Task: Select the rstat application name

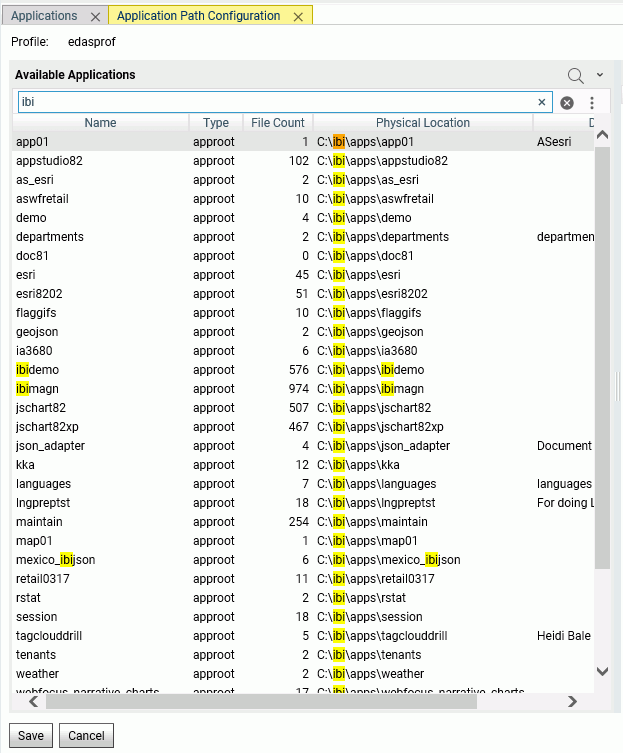Action: 28,598
